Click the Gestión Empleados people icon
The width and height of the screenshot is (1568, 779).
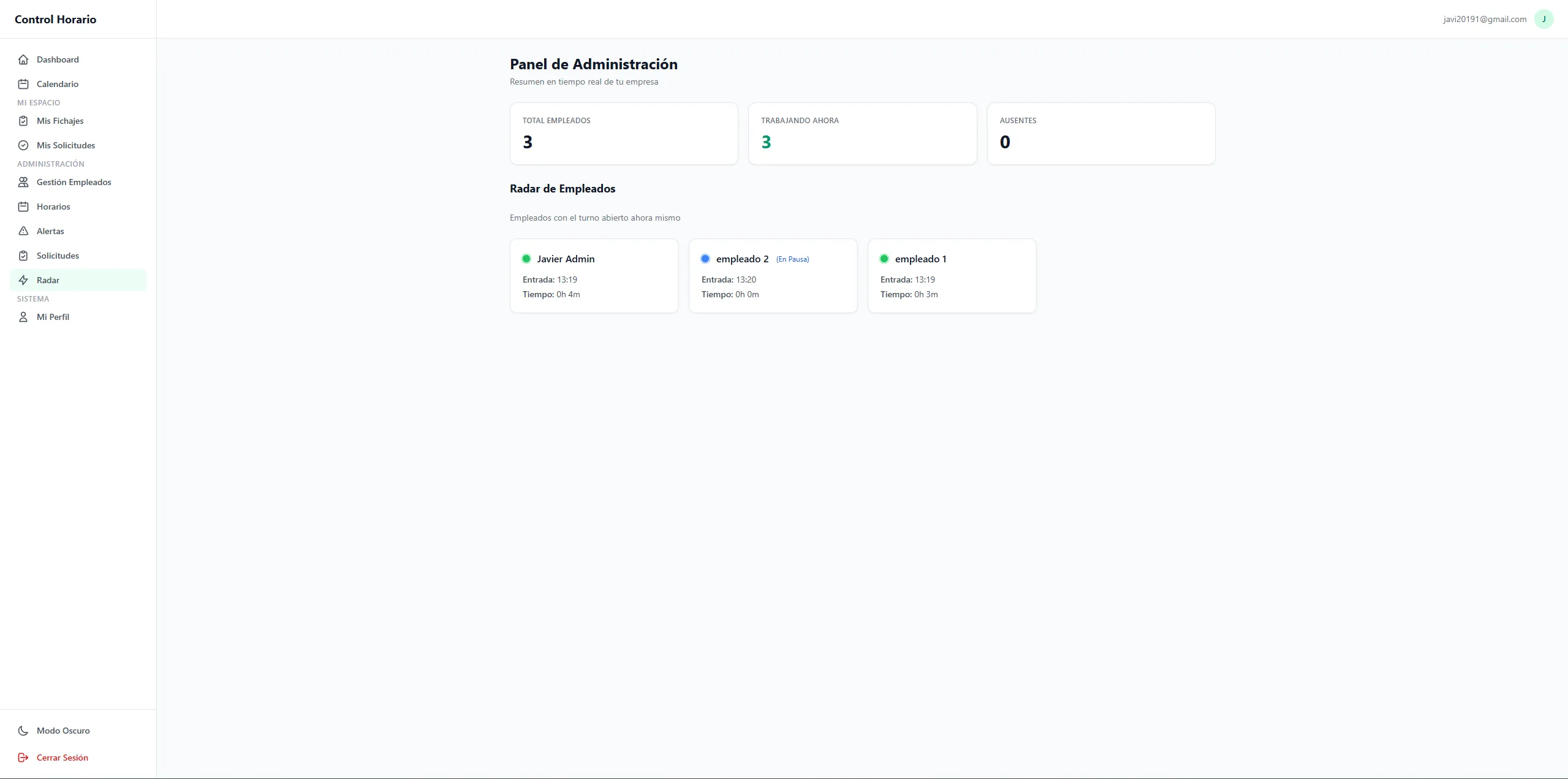[x=23, y=182]
